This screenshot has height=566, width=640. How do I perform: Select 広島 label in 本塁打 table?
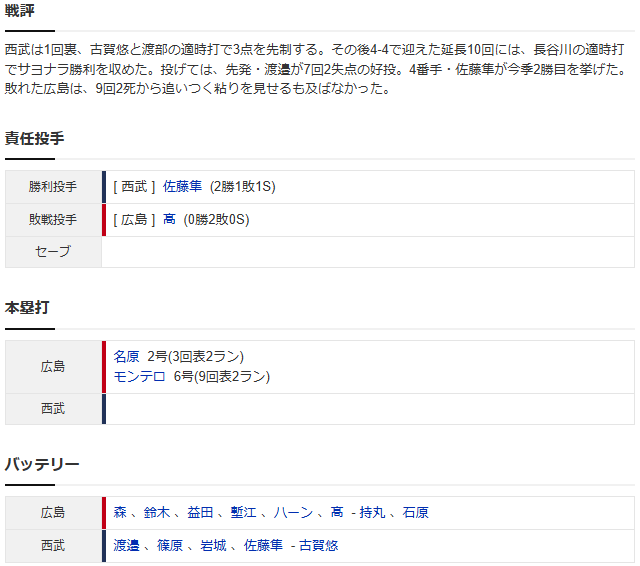(x=53, y=366)
